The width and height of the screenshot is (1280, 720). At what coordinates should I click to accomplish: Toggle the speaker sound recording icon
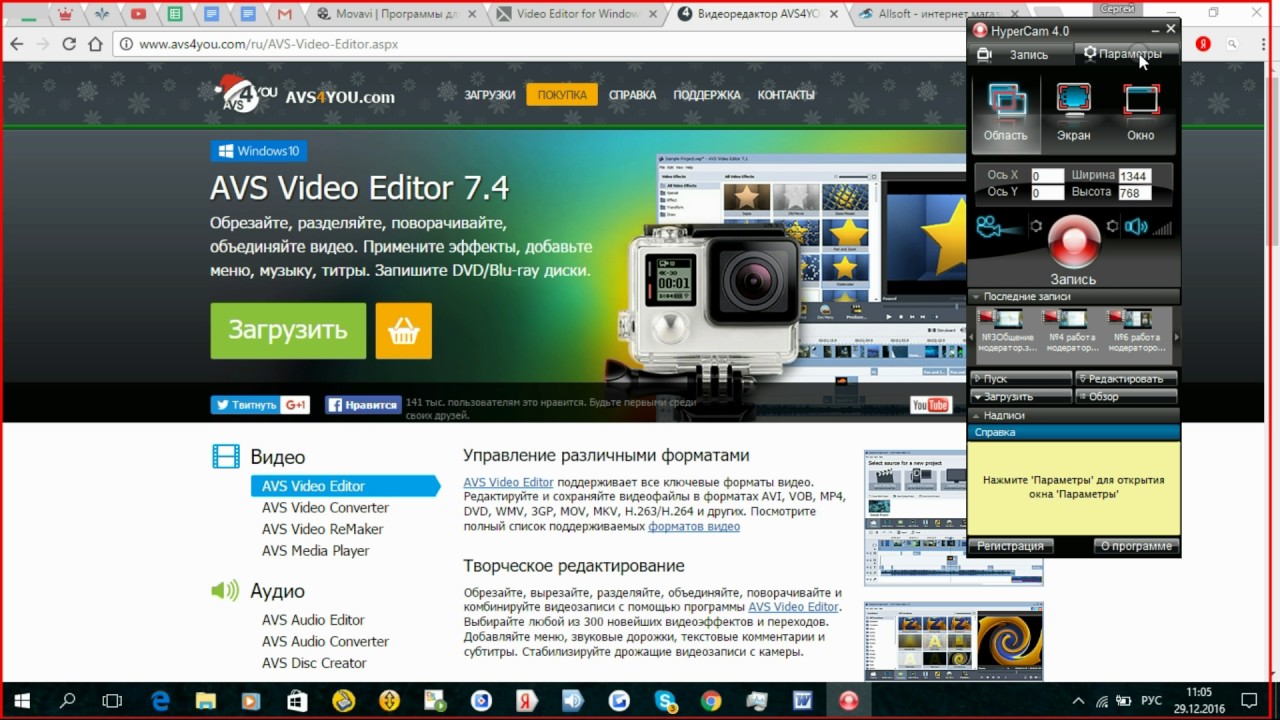tap(1135, 227)
